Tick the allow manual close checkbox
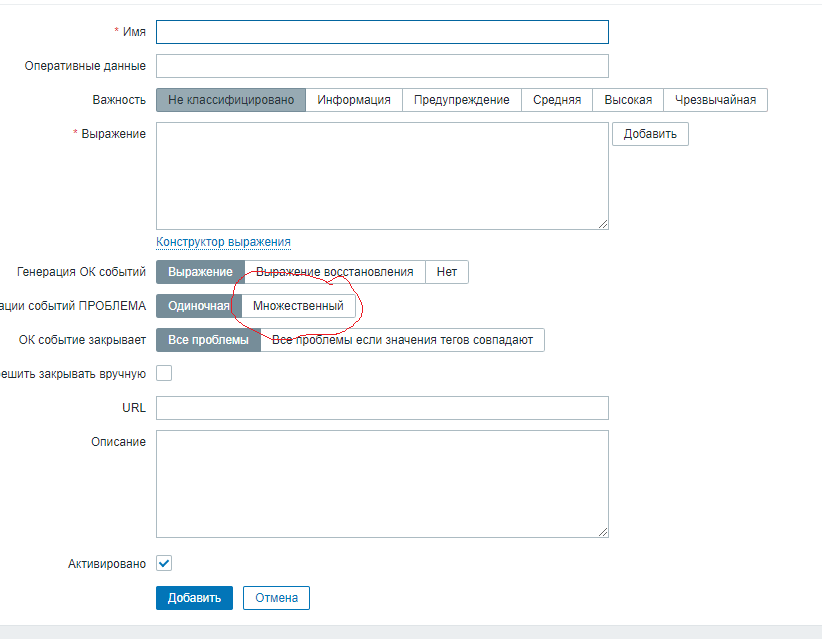The image size is (822, 639). 164,373
